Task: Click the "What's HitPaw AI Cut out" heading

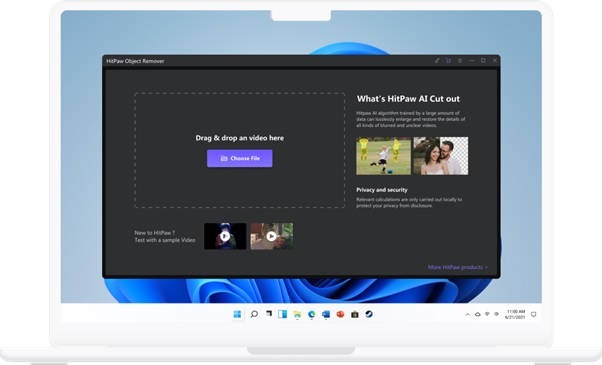Action: click(x=408, y=99)
